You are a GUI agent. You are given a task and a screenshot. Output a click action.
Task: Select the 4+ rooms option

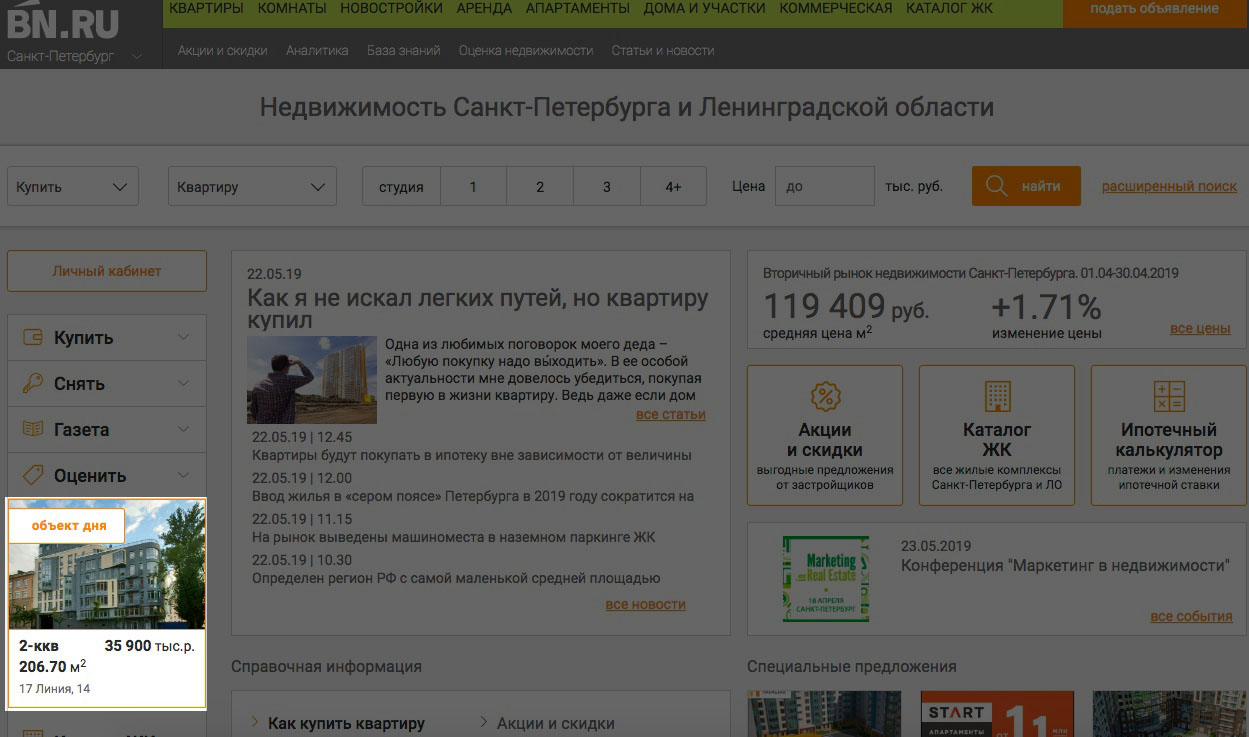click(673, 187)
